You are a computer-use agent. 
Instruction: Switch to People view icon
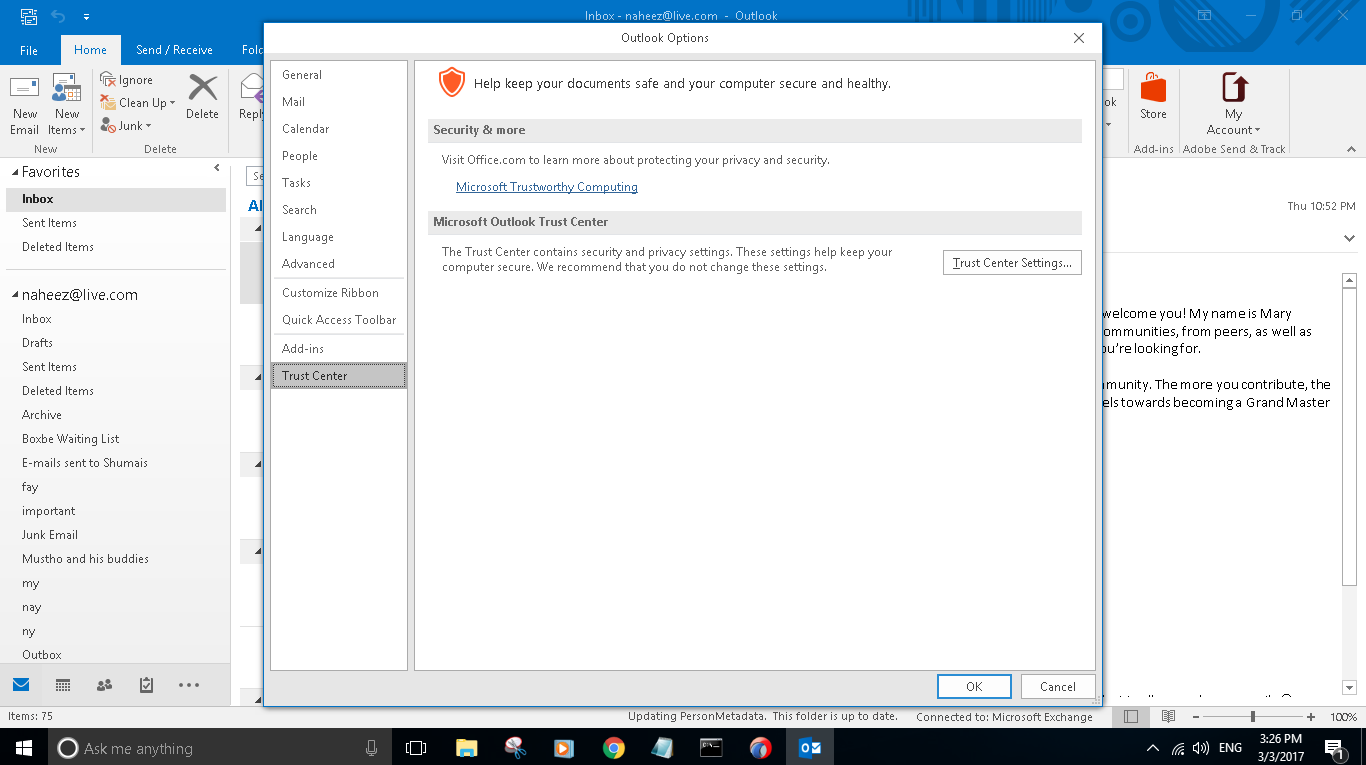(104, 685)
